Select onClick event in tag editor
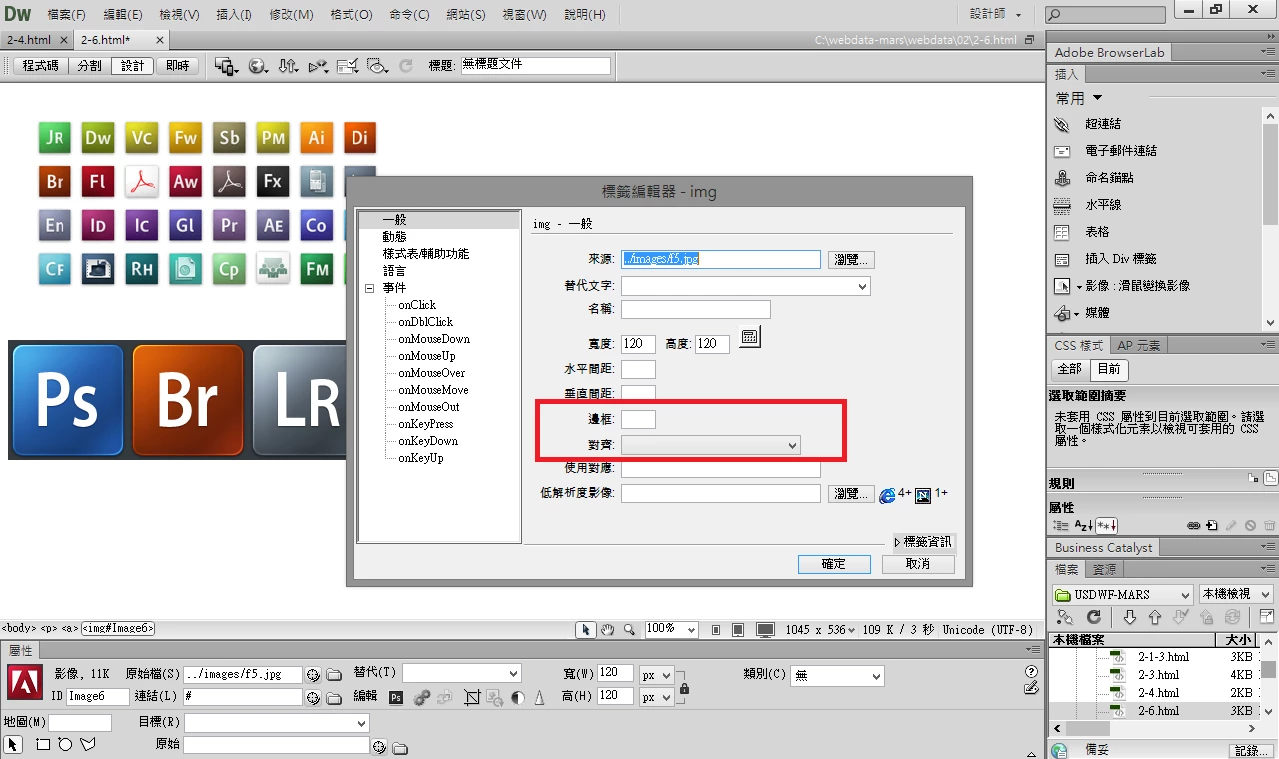 pyautogui.click(x=417, y=305)
